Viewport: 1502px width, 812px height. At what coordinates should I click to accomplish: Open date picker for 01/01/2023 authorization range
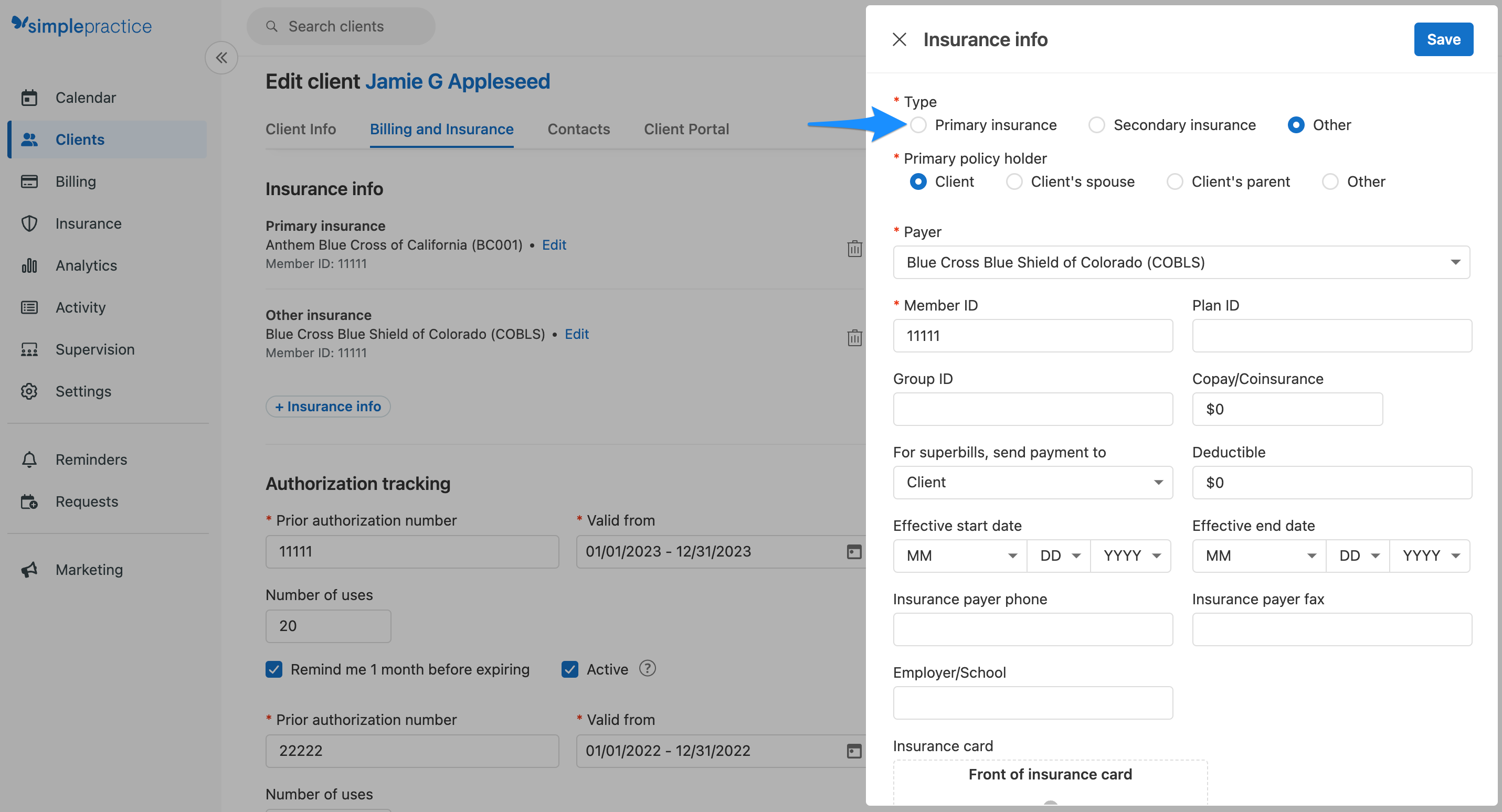[854, 551]
